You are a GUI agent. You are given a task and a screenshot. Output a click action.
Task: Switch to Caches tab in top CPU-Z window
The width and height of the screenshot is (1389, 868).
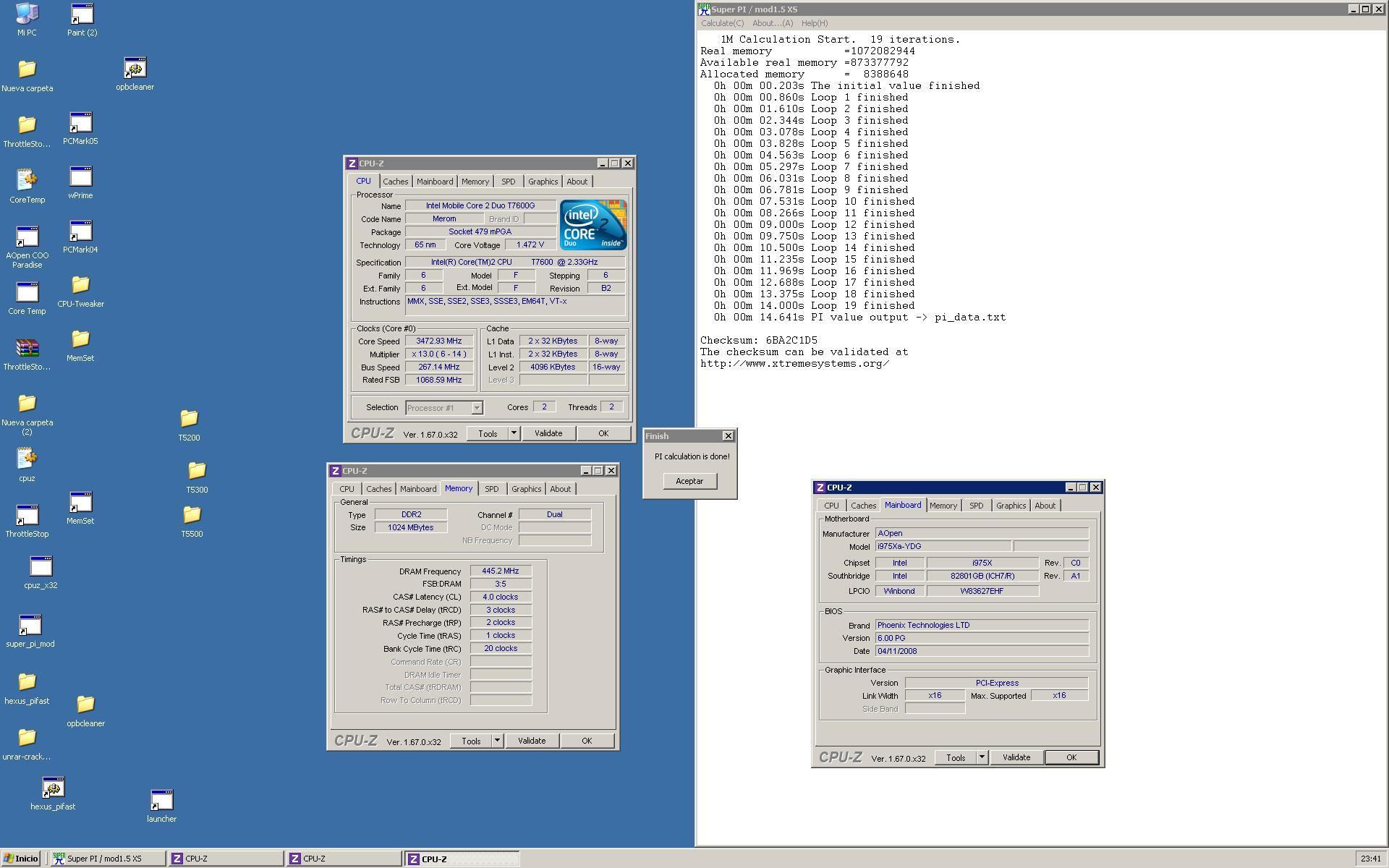tap(395, 182)
